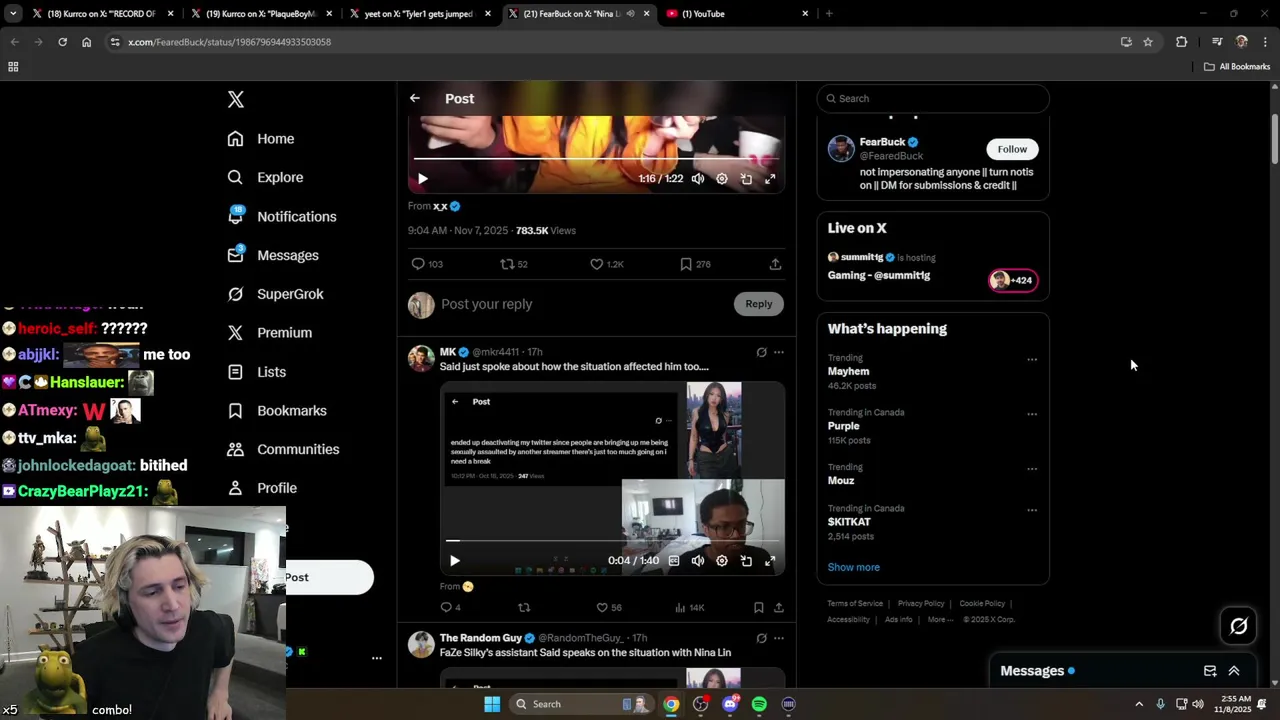Bookmark MK's post
Viewport: 1280px width, 720px height.
click(759, 607)
